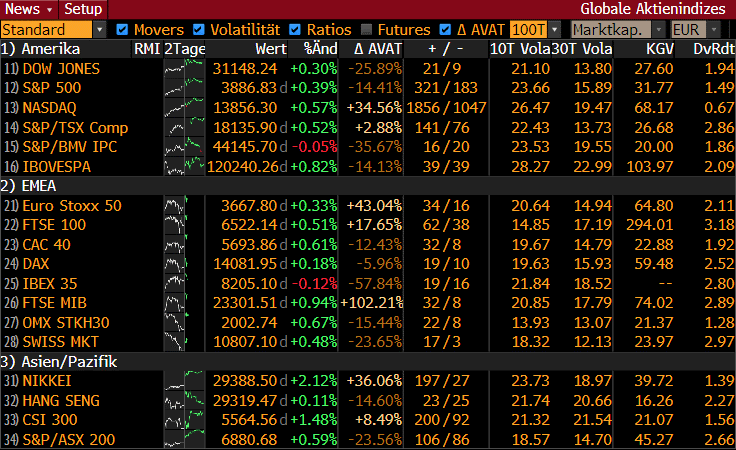Open the CSI 300 index

(x=50, y=419)
